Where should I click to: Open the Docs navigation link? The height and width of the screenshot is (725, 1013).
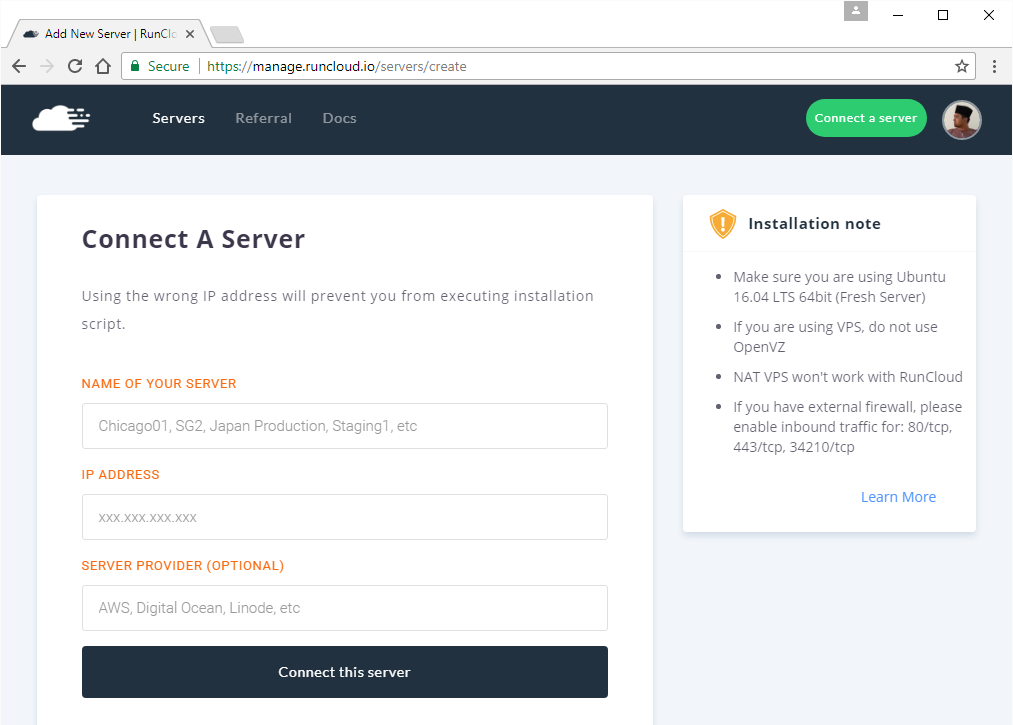tap(339, 118)
